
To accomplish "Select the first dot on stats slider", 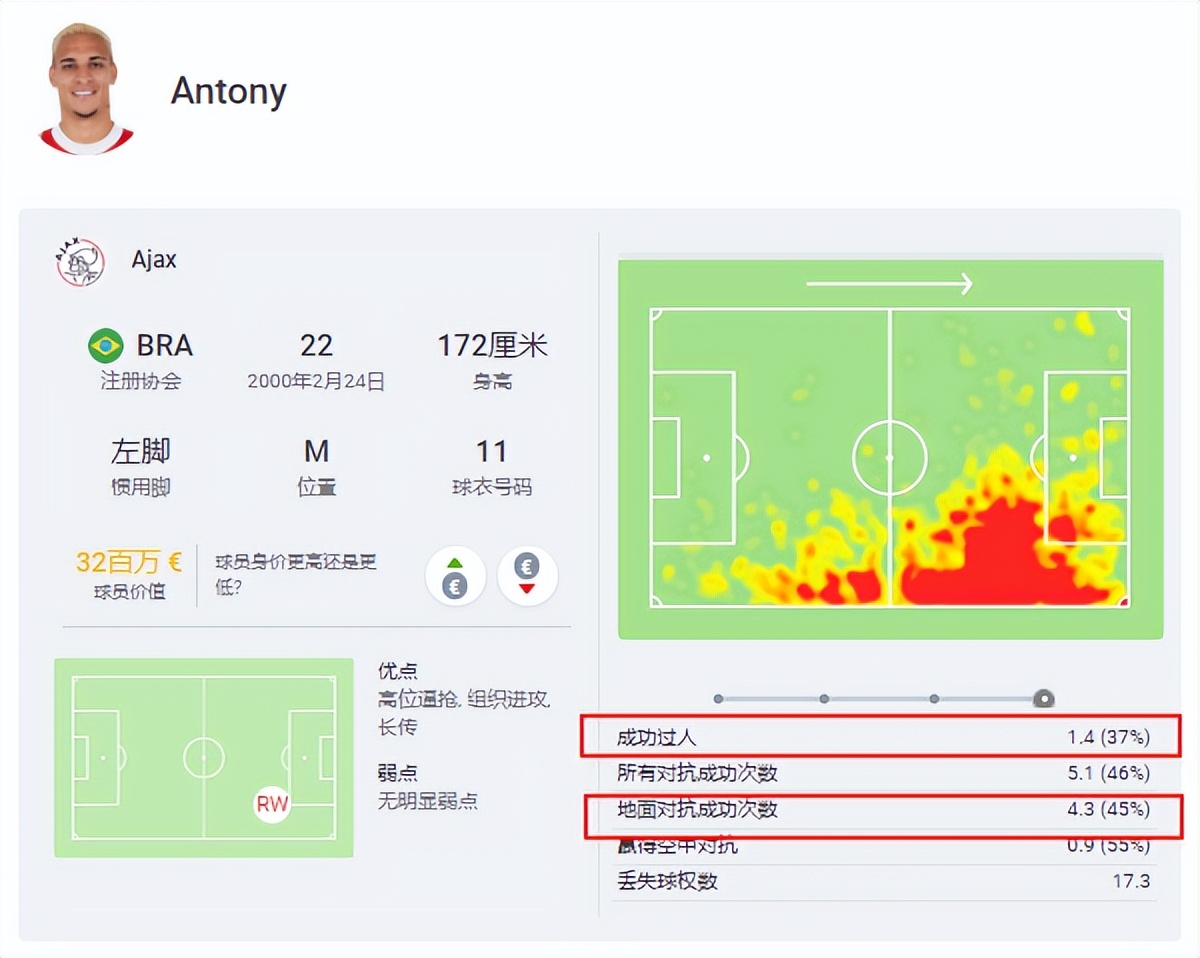I will click(718, 699).
